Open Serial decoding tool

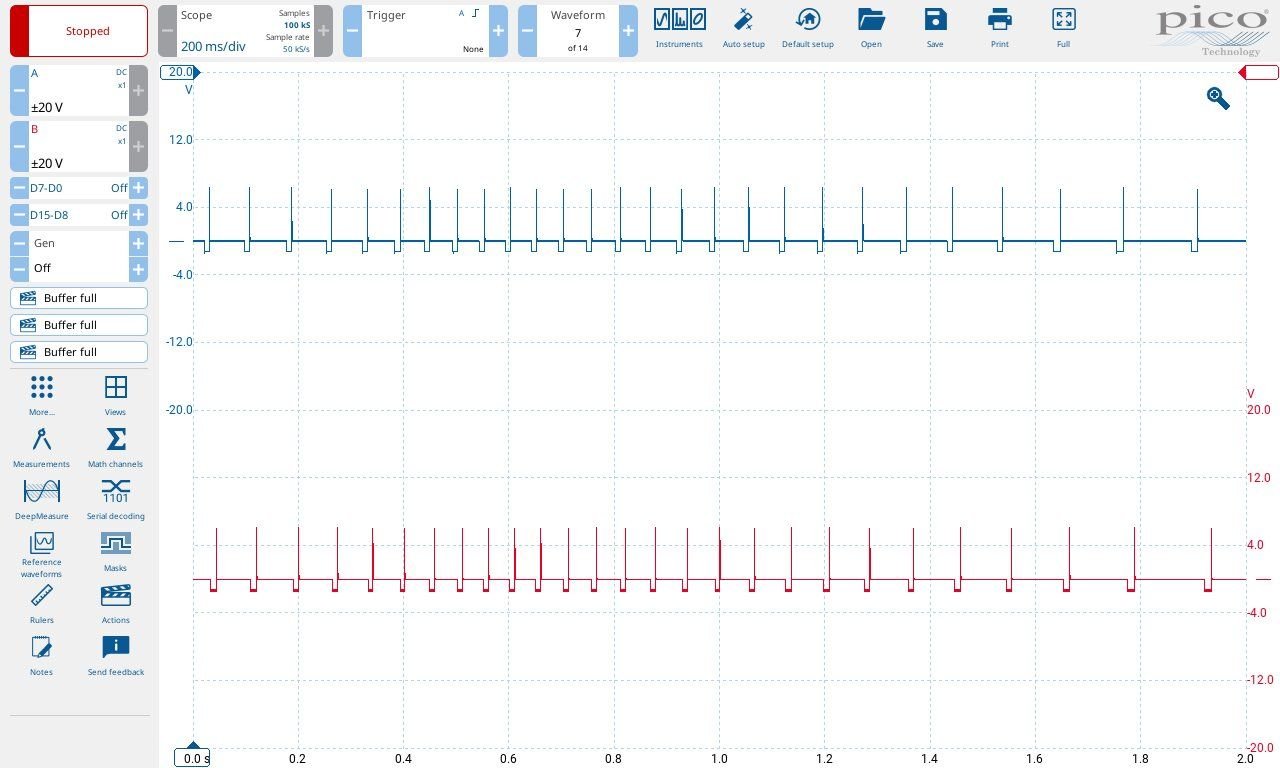(115, 499)
